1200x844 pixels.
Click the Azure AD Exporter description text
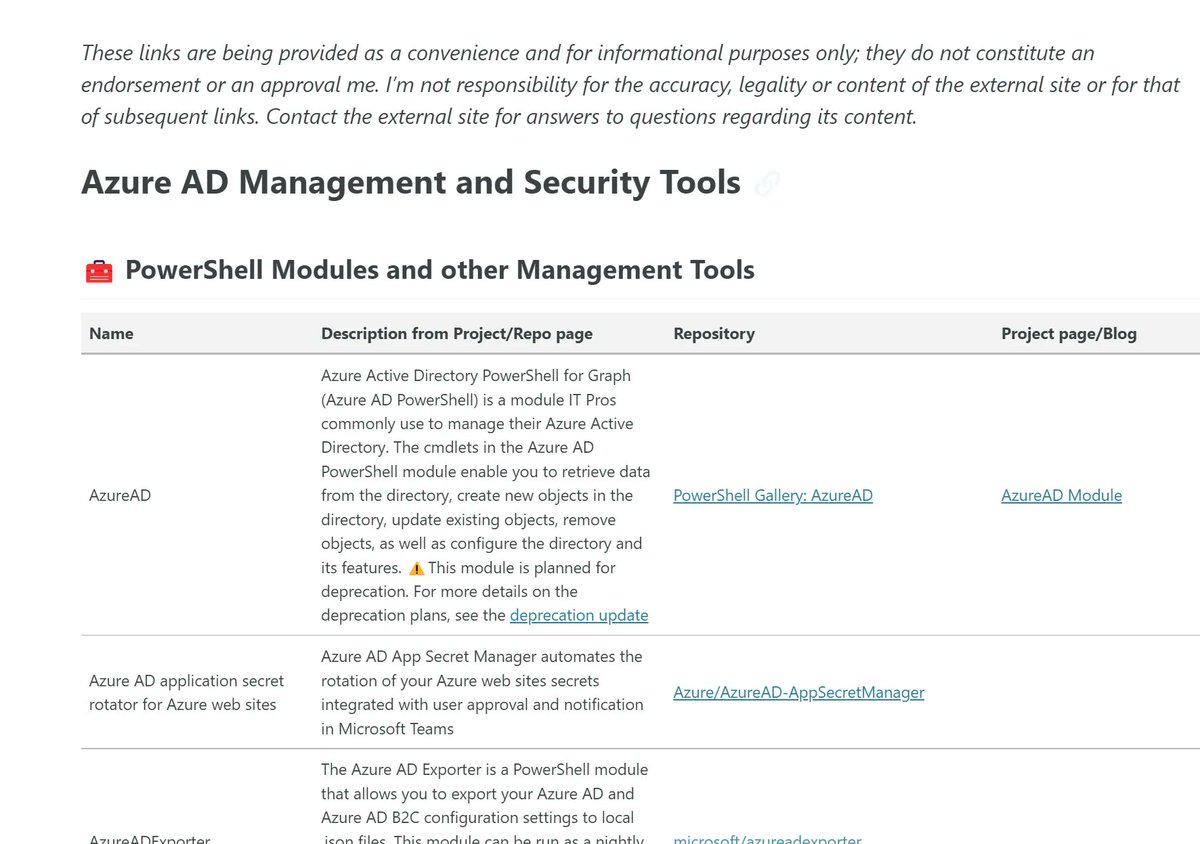[x=485, y=805]
